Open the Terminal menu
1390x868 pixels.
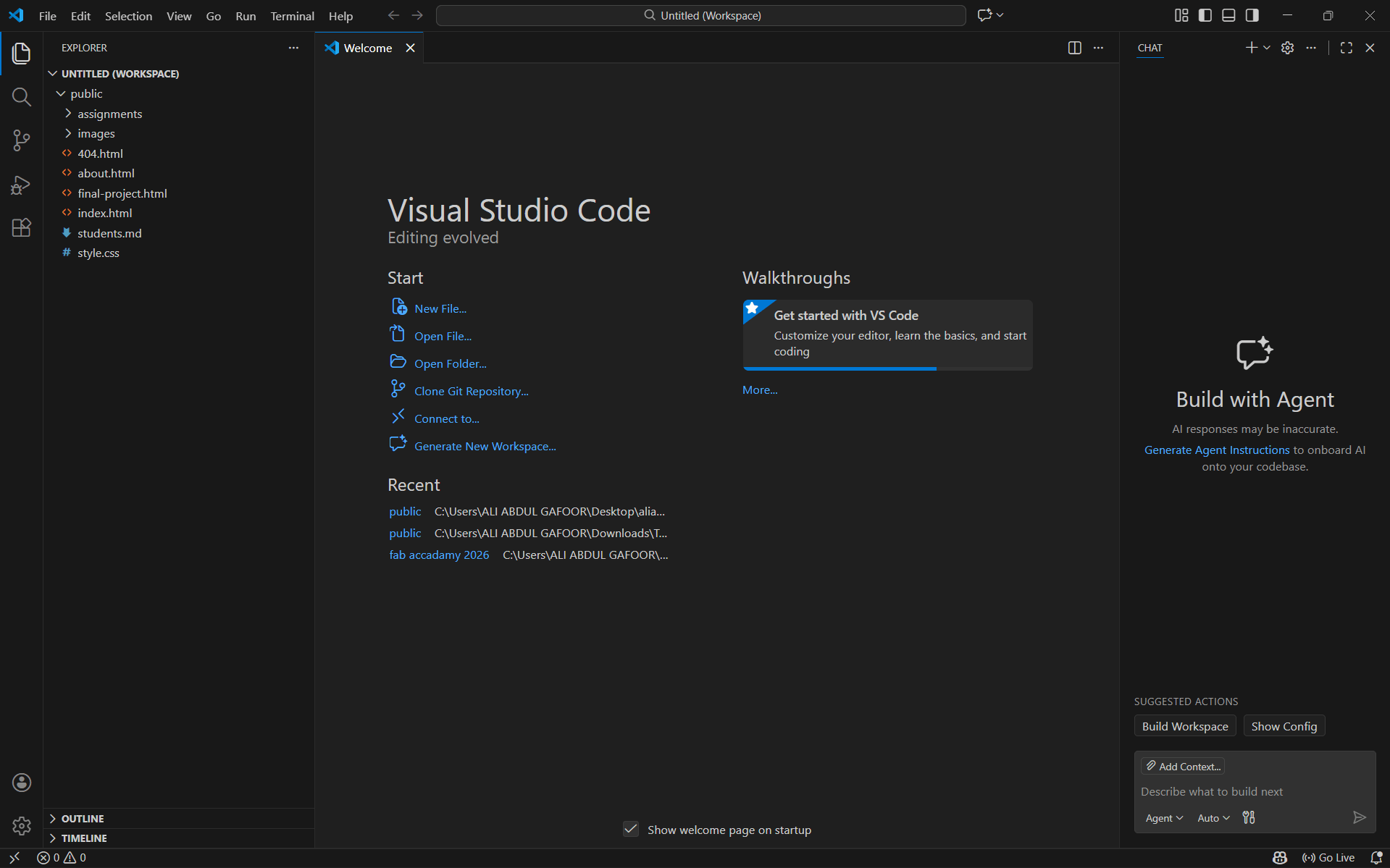pos(292,16)
